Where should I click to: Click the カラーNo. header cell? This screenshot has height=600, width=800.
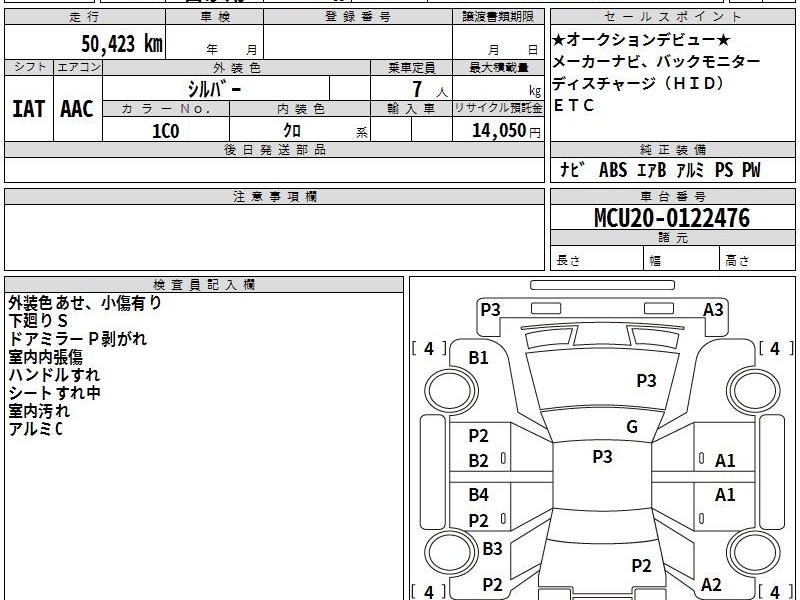166,109
